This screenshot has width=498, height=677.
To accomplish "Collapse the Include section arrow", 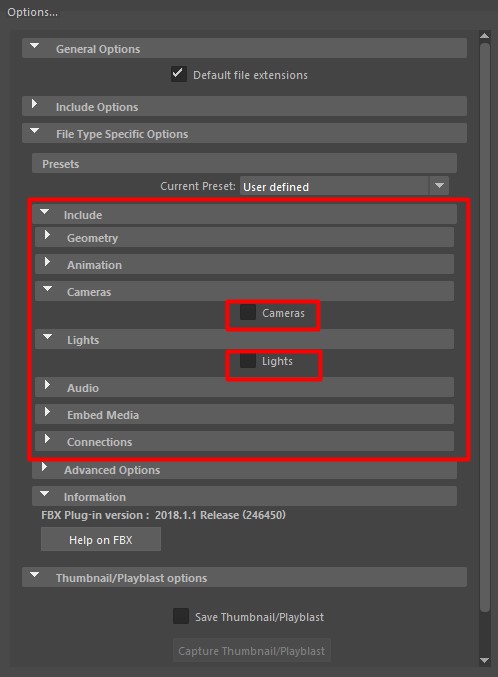I will tap(44, 212).
